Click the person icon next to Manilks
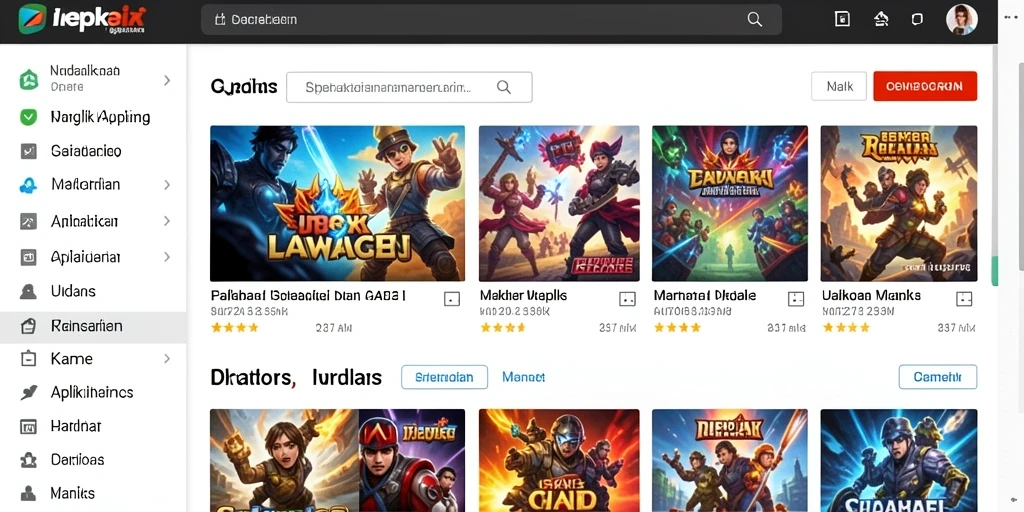Image resolution: width=1024 pixels, height=512 pixels. (28, 493)
